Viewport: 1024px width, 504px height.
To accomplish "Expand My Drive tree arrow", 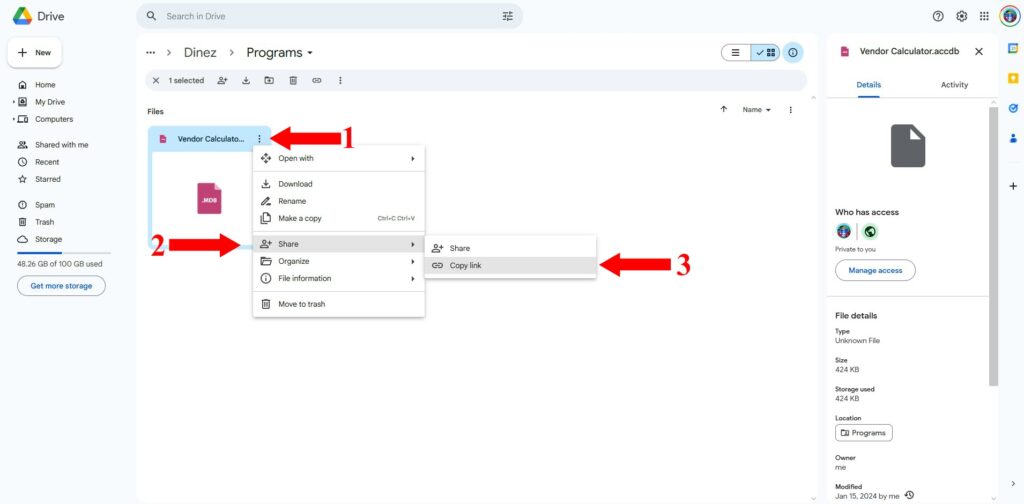I will click(14, 102).
